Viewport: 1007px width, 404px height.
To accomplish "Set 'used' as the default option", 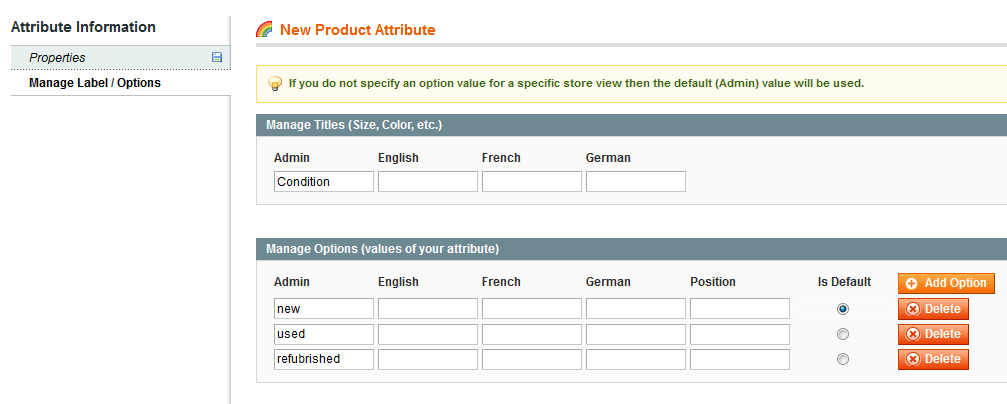I will tap(843, 334).
